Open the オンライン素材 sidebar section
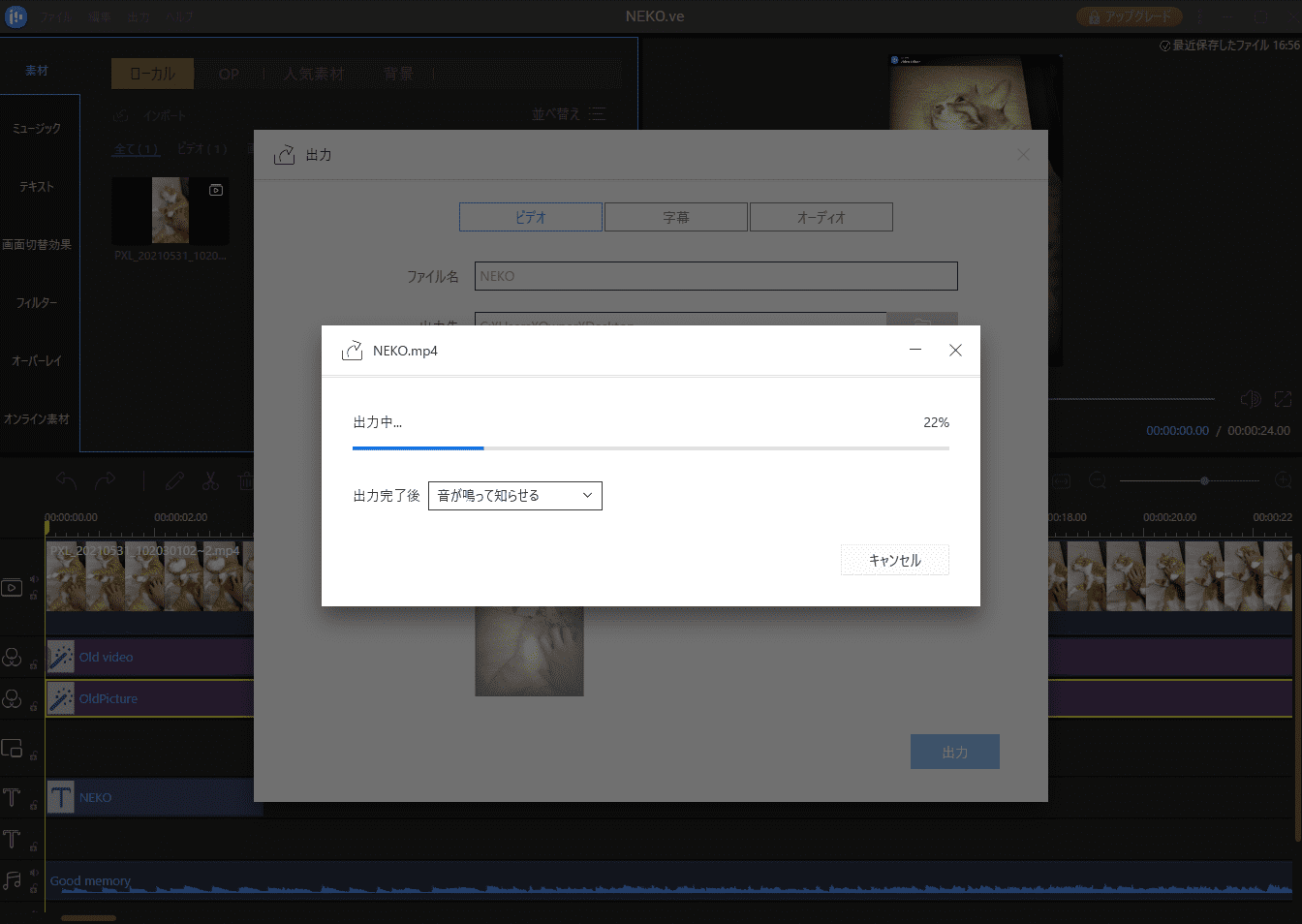The image size is (1302, 924). [x=37, y=418]
